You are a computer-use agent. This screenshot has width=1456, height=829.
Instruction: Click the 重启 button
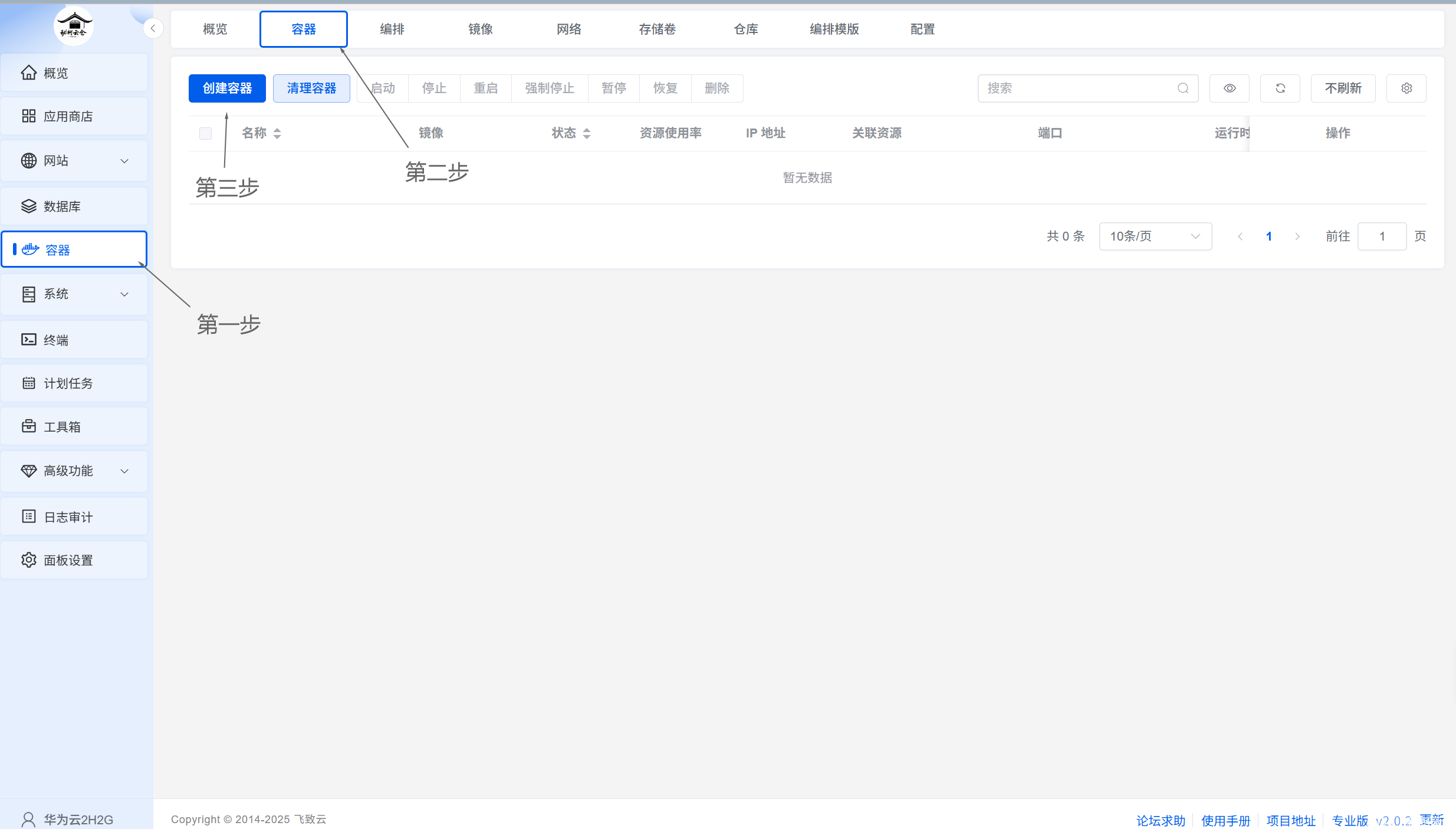(486, 88)
